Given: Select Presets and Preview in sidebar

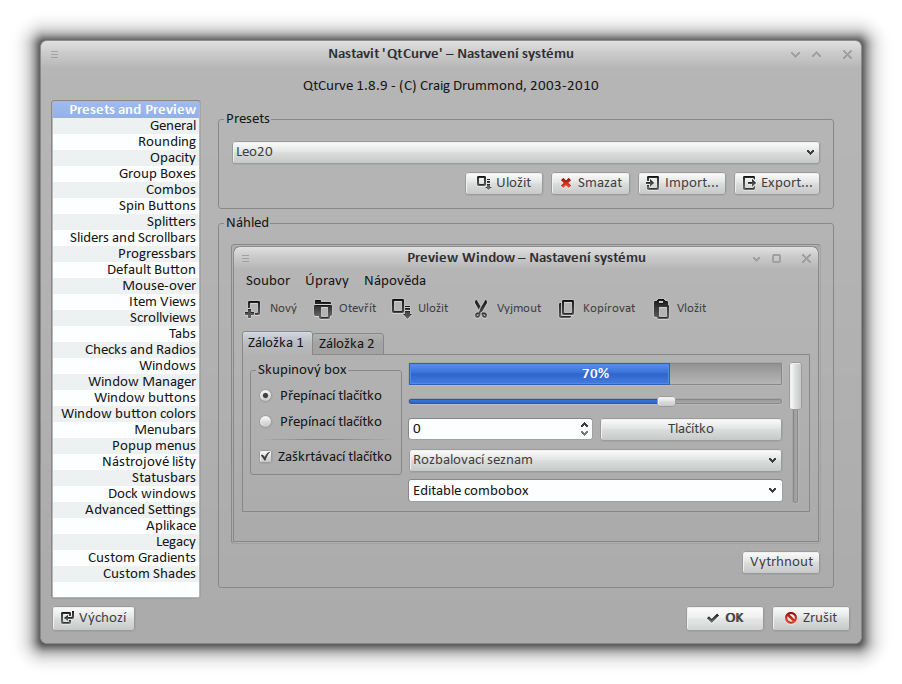Looking at the screenshot, I should 126,109.
